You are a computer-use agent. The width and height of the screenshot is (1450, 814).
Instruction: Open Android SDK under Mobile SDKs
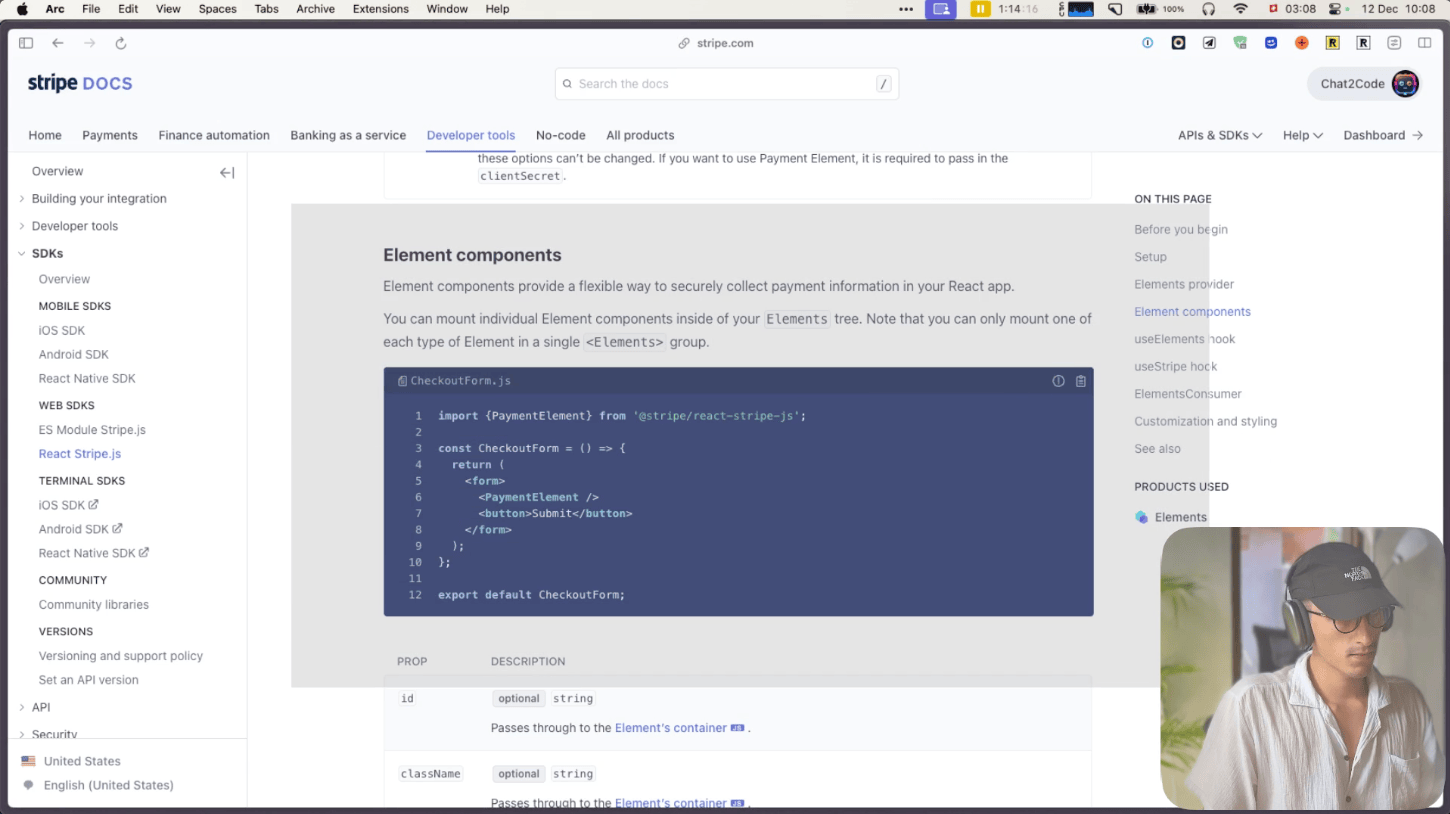pos(73,354)
